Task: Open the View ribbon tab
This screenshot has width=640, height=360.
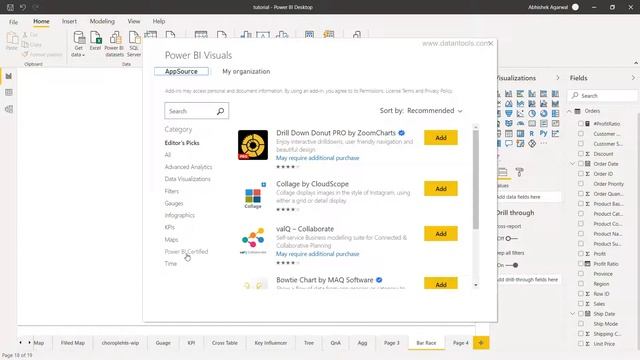Action: 134,21
